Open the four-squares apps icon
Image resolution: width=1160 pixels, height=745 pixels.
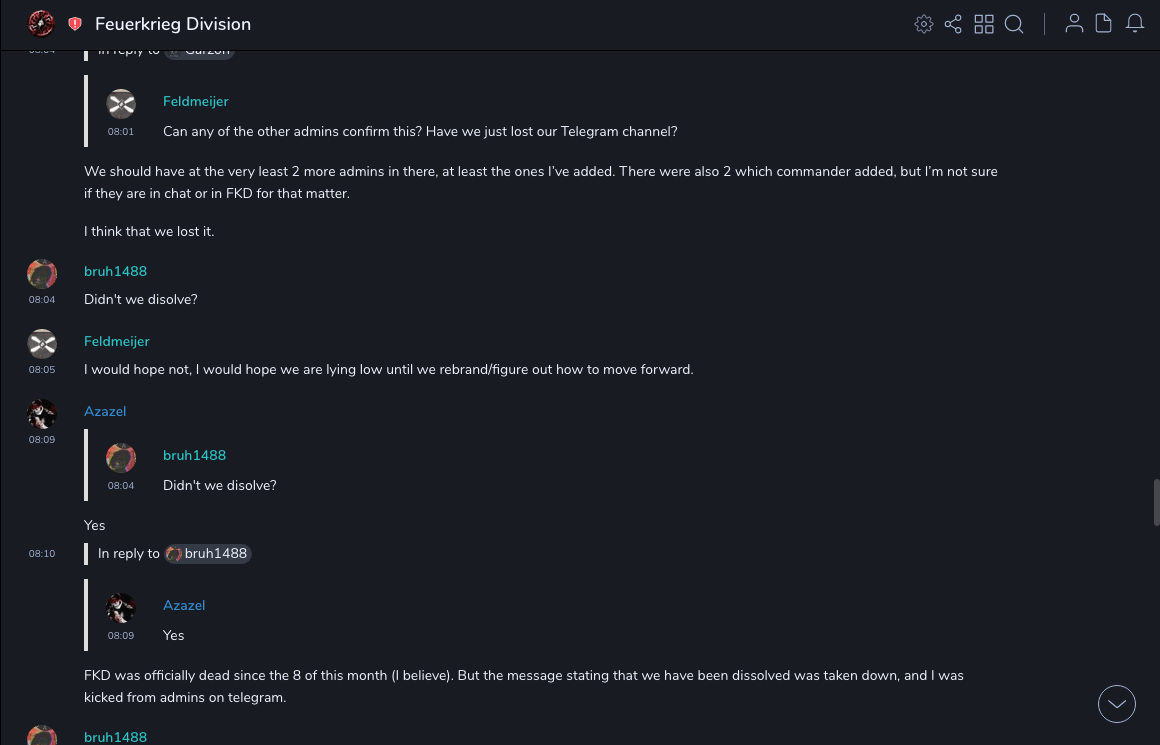[984, 24]
